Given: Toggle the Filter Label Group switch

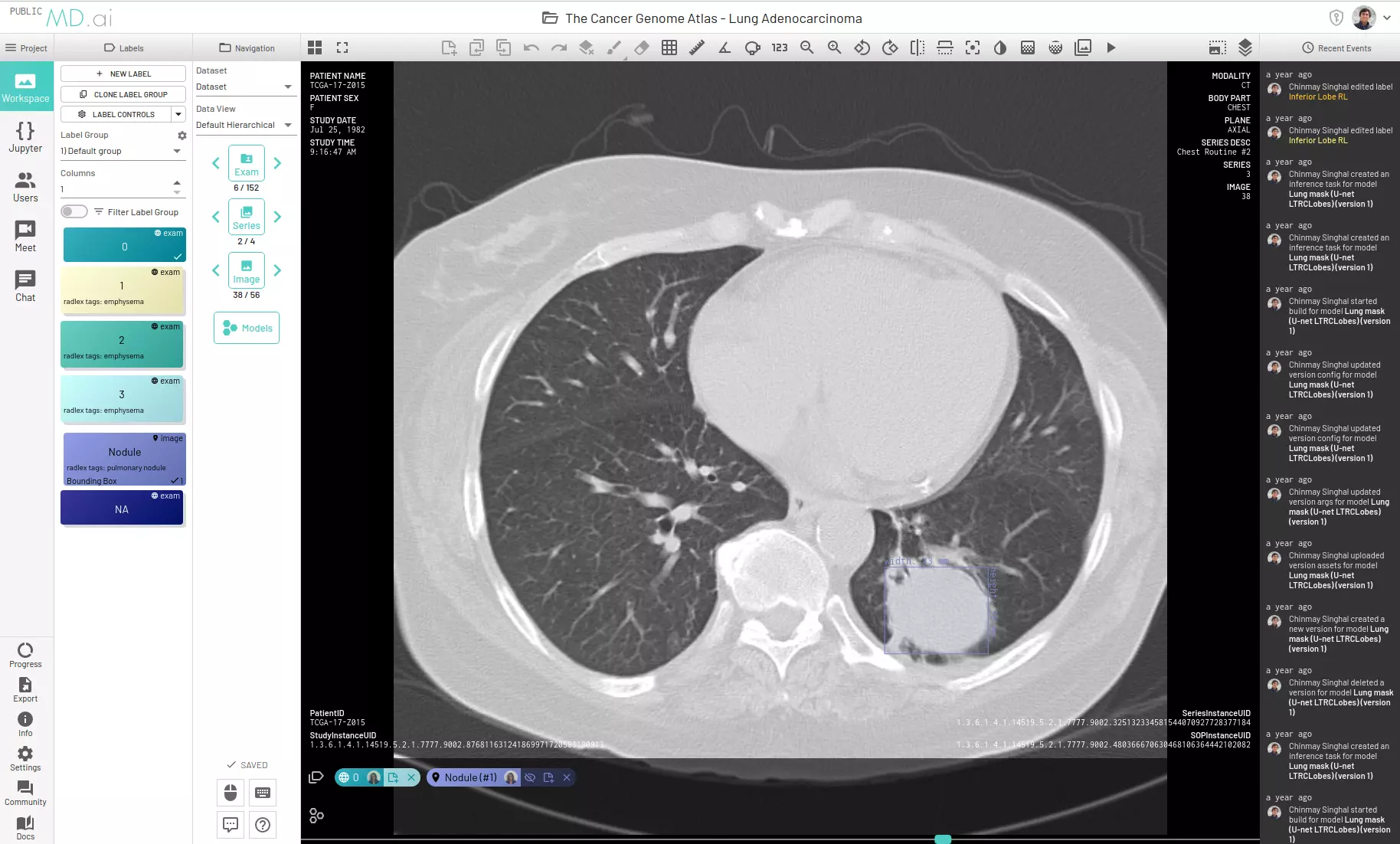Looking at the screenshot, I should [74, 212].
